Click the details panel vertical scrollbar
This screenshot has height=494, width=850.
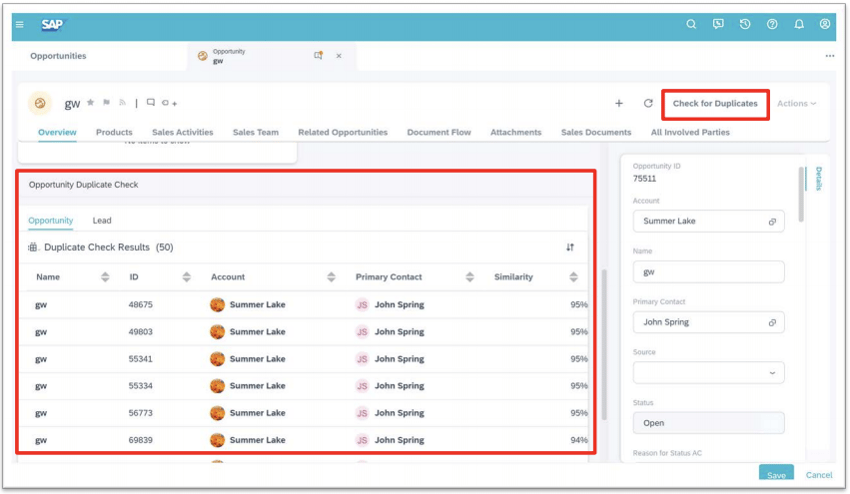point(801,195)
